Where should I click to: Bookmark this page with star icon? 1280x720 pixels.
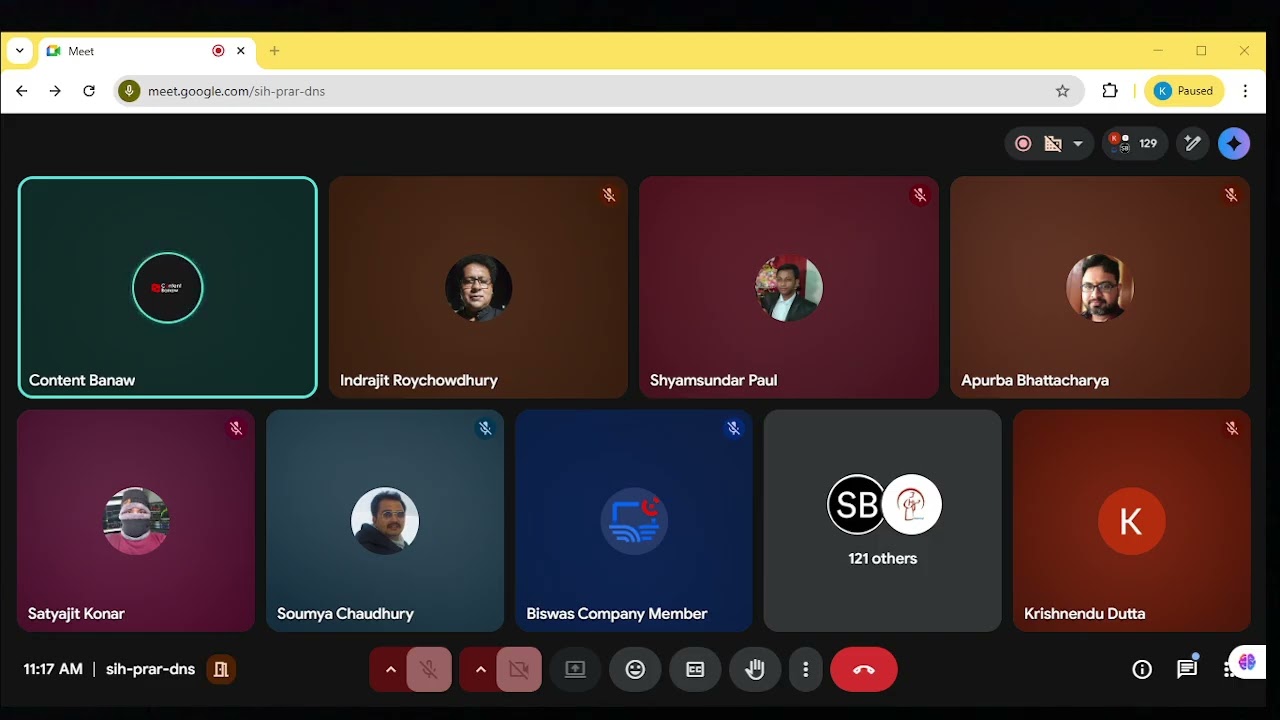click(x=1062, y=91)
